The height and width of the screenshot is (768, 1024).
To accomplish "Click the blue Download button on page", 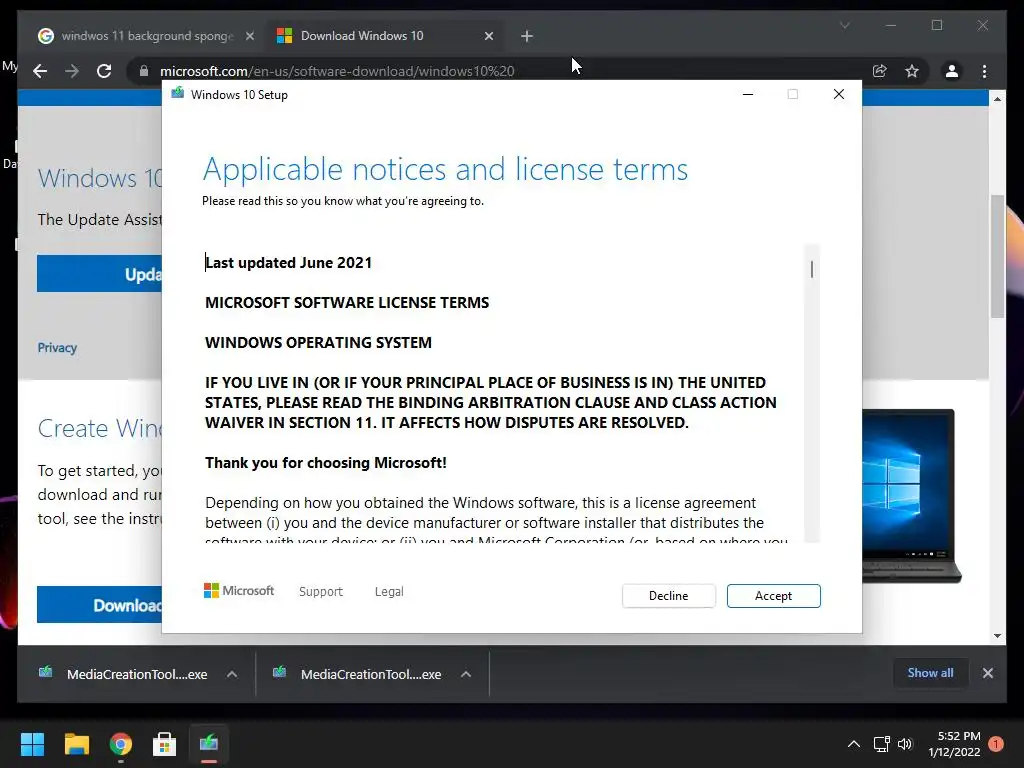I will tap(99, 605).
